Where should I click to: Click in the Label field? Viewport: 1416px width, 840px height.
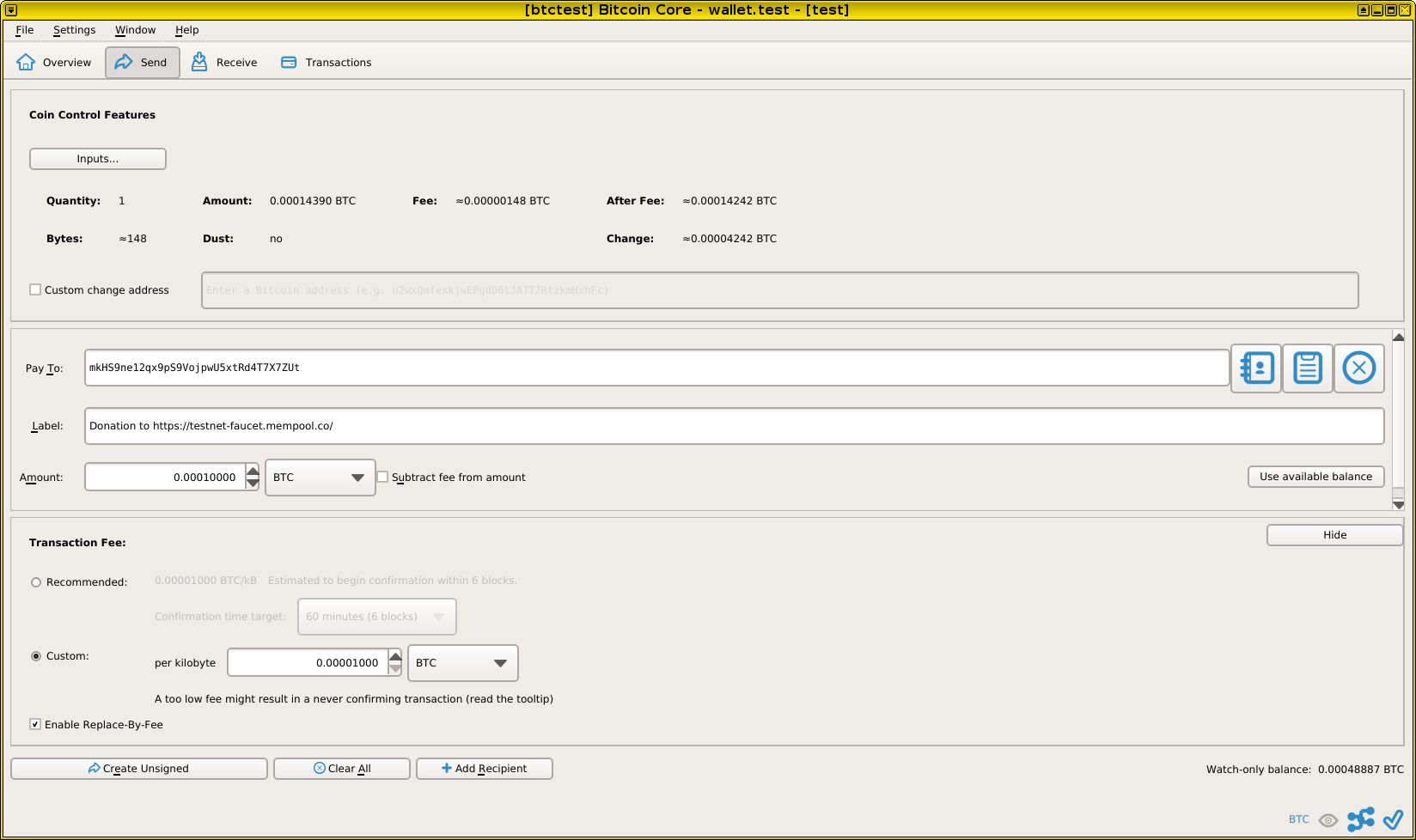pyautogui.click(x=735, y=426)
